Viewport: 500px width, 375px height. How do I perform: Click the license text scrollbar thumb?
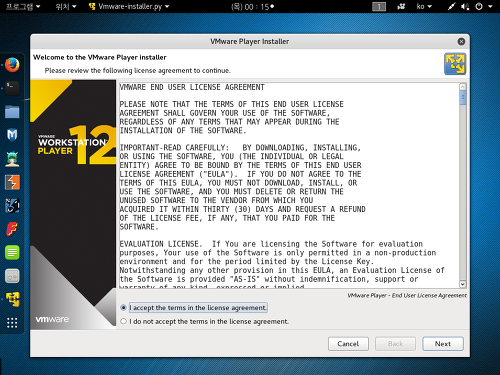[x=463, y=98]
